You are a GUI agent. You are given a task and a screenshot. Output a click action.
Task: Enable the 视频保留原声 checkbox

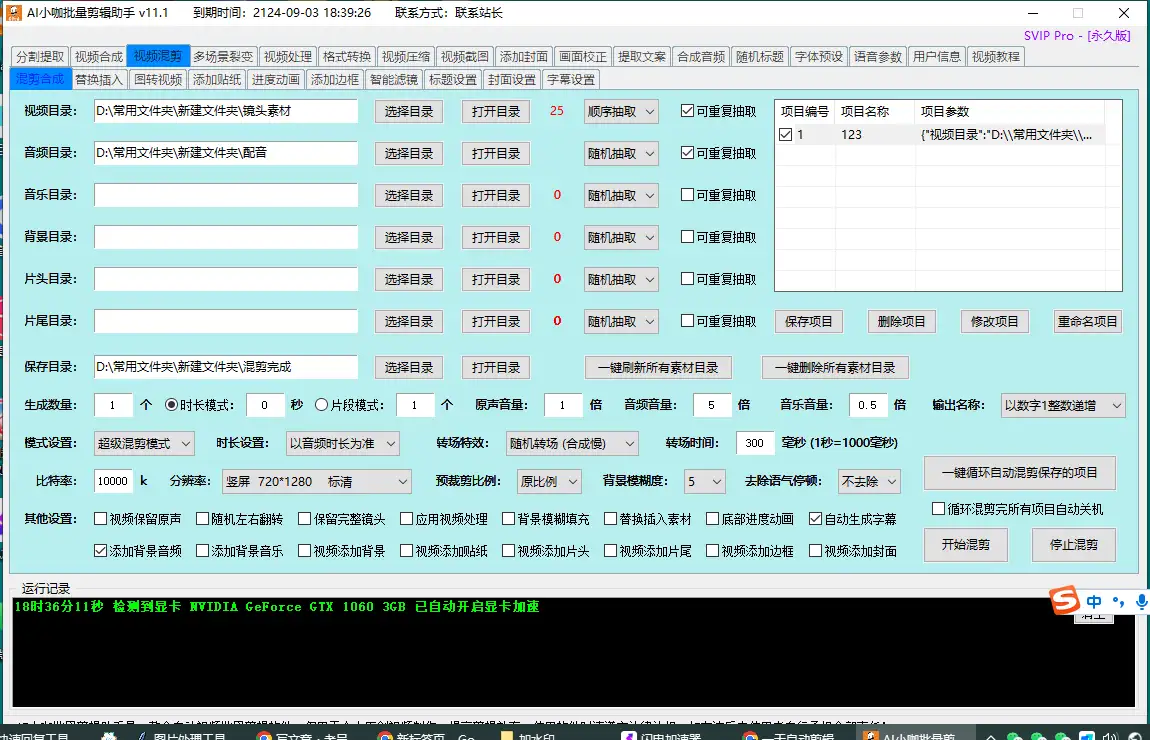100,519
